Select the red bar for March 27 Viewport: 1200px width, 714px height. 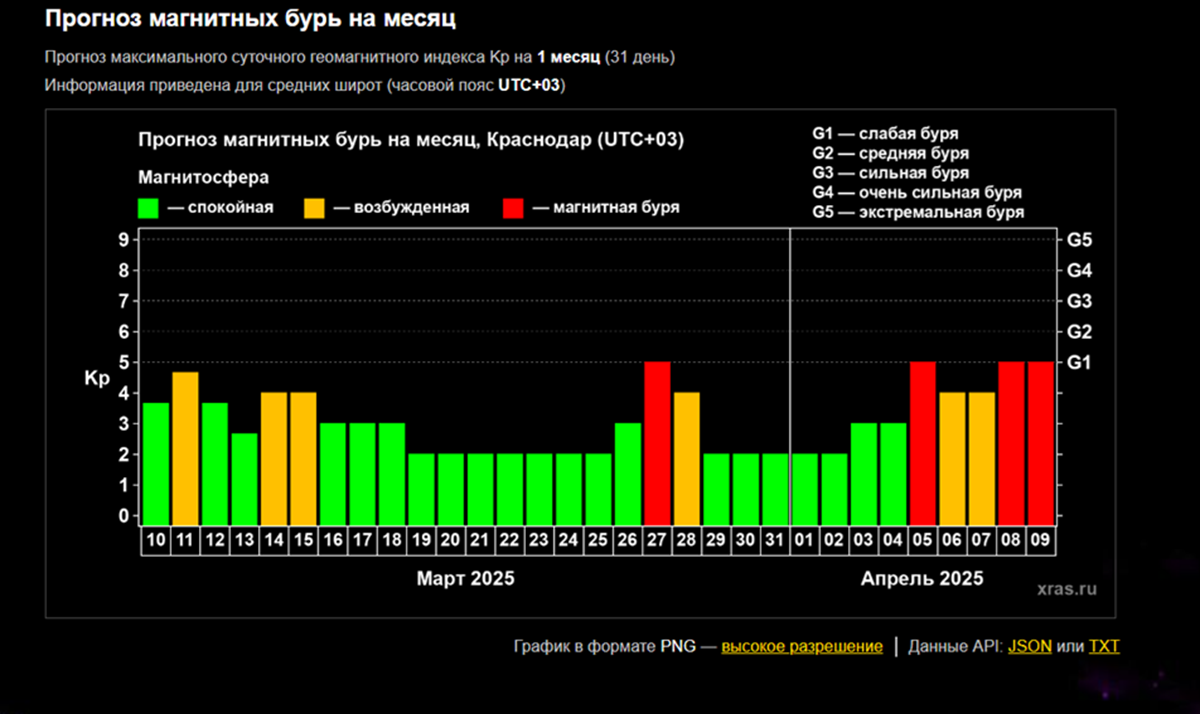pos(657,442)
